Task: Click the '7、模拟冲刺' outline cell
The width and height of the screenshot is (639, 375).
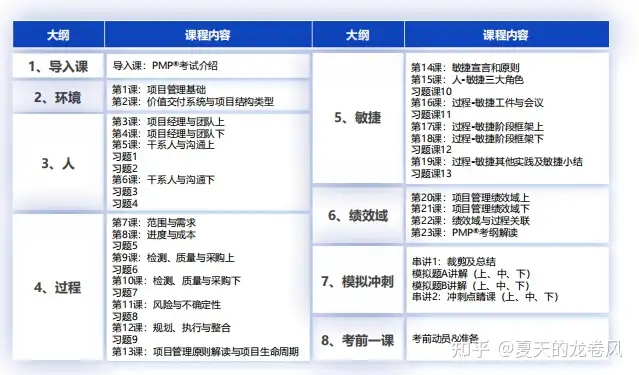Action: (x=358, y=281)
